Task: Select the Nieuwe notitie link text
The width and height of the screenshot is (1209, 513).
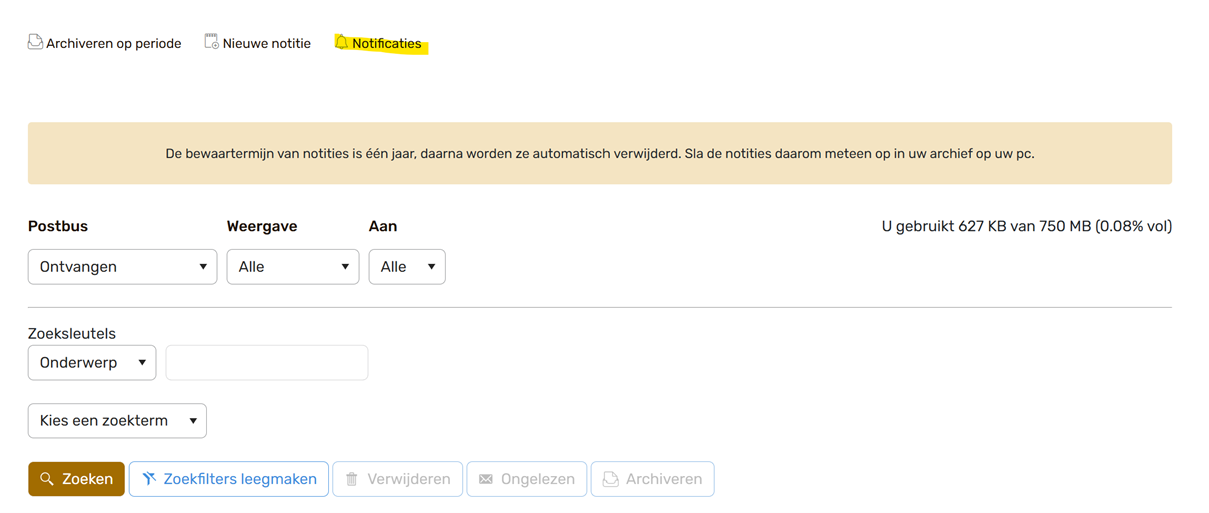Action: click(266, 44)
